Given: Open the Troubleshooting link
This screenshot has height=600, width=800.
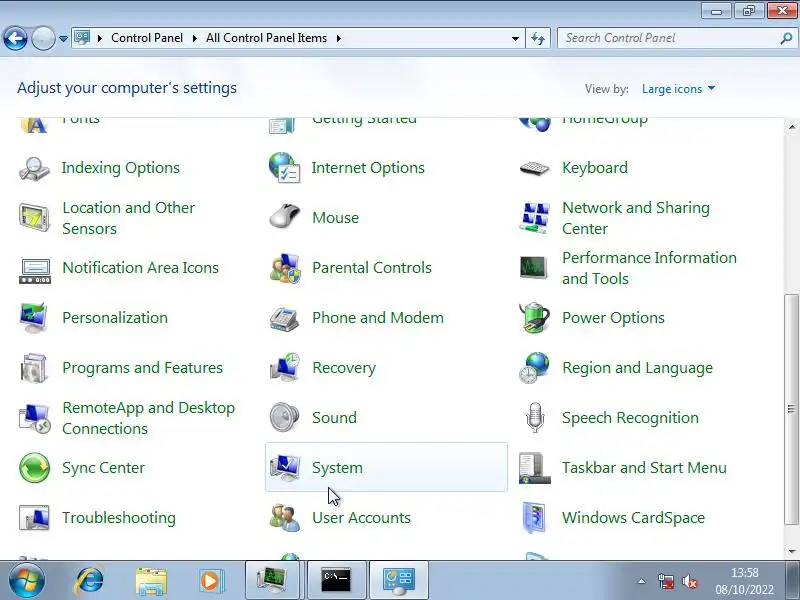Looking at the screenshot, I should (x=119, y=518).
